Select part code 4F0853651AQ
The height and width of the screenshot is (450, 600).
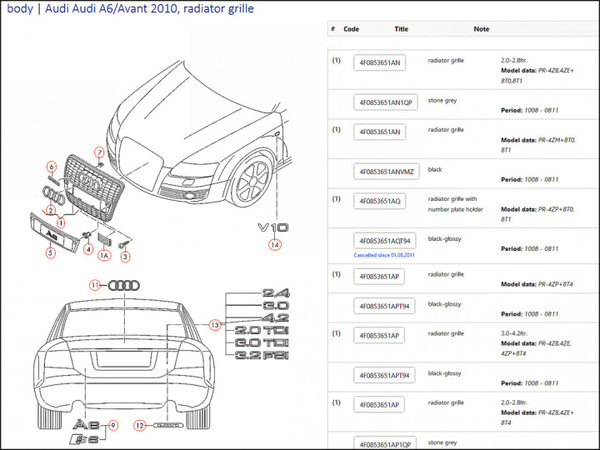tap(378, 201)
